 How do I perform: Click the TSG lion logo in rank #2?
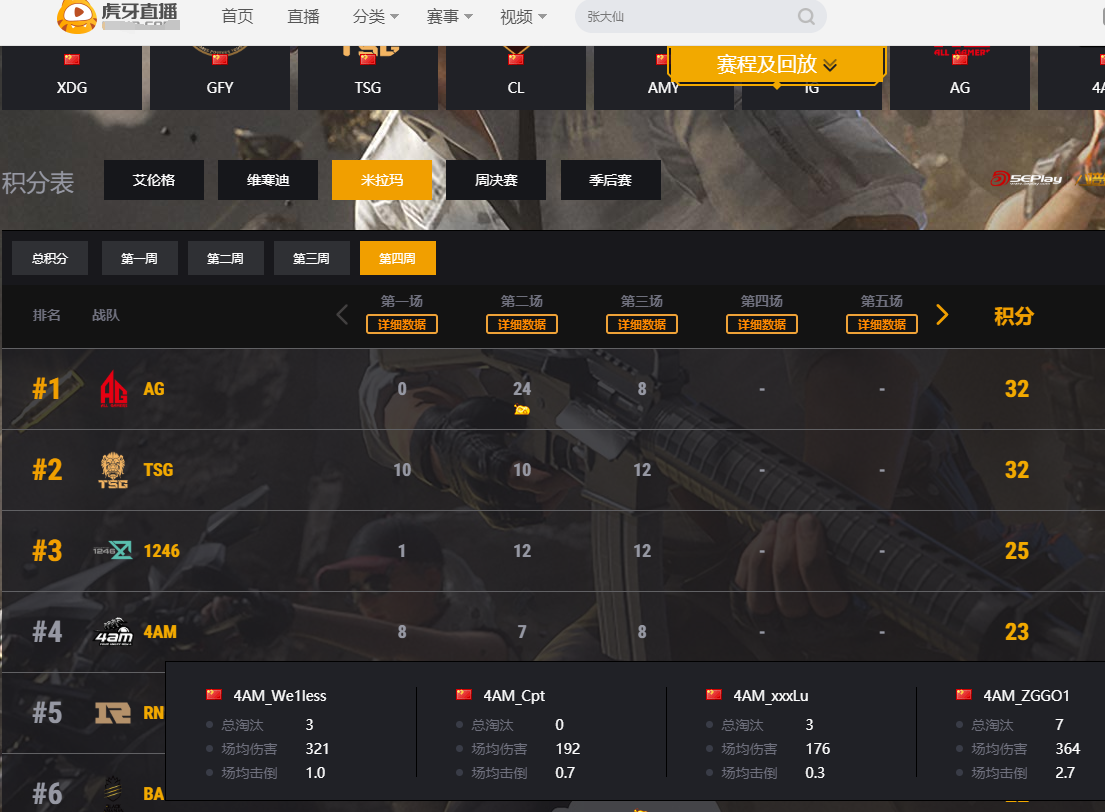click(113, 470)
